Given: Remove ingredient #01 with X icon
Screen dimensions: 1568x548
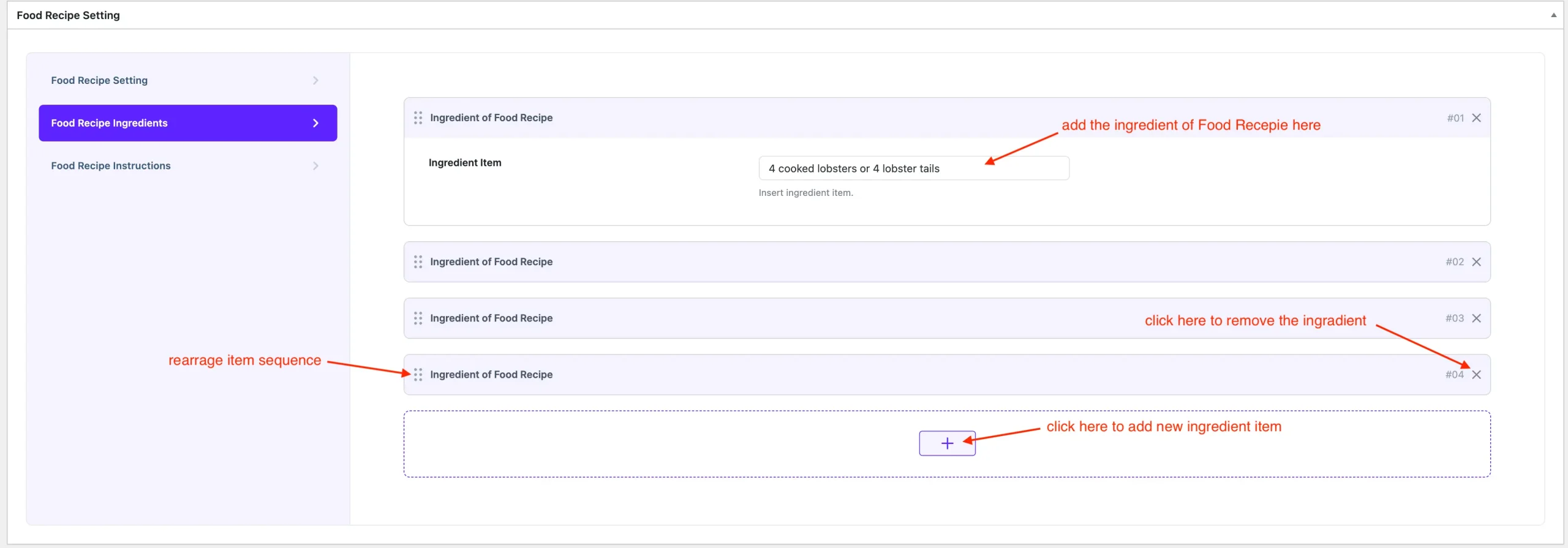Looking at the screenshot, I should [1476, 118].
